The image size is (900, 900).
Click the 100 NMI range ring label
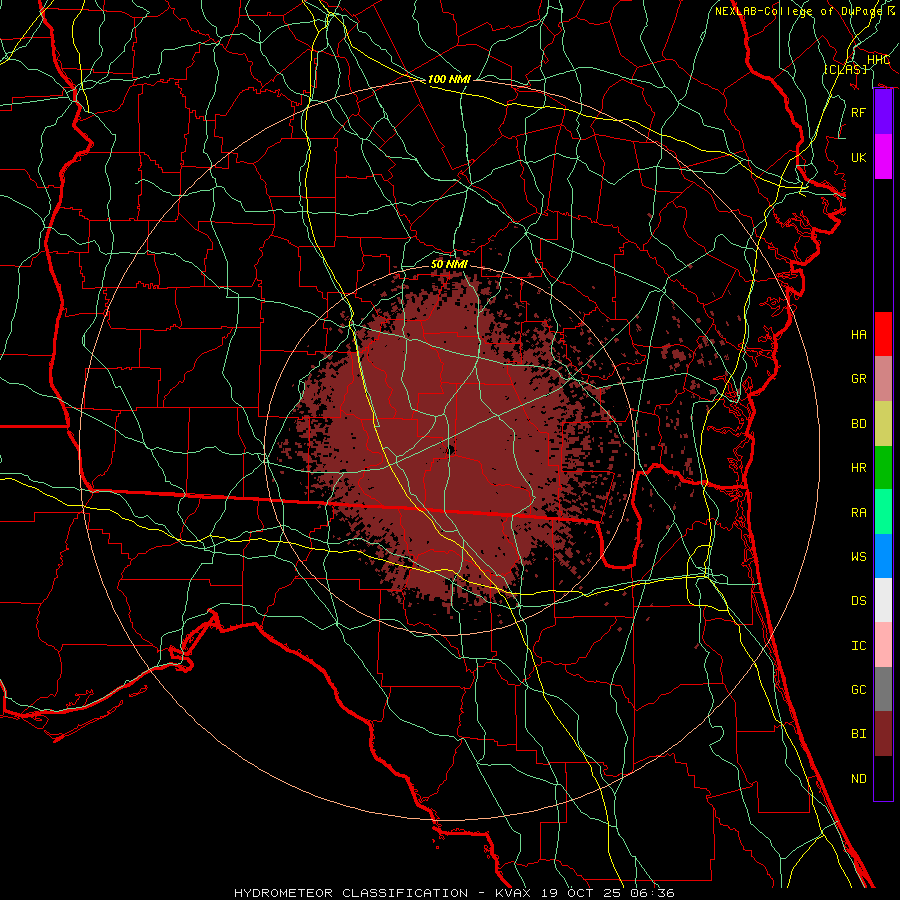(x=449, y=79)
